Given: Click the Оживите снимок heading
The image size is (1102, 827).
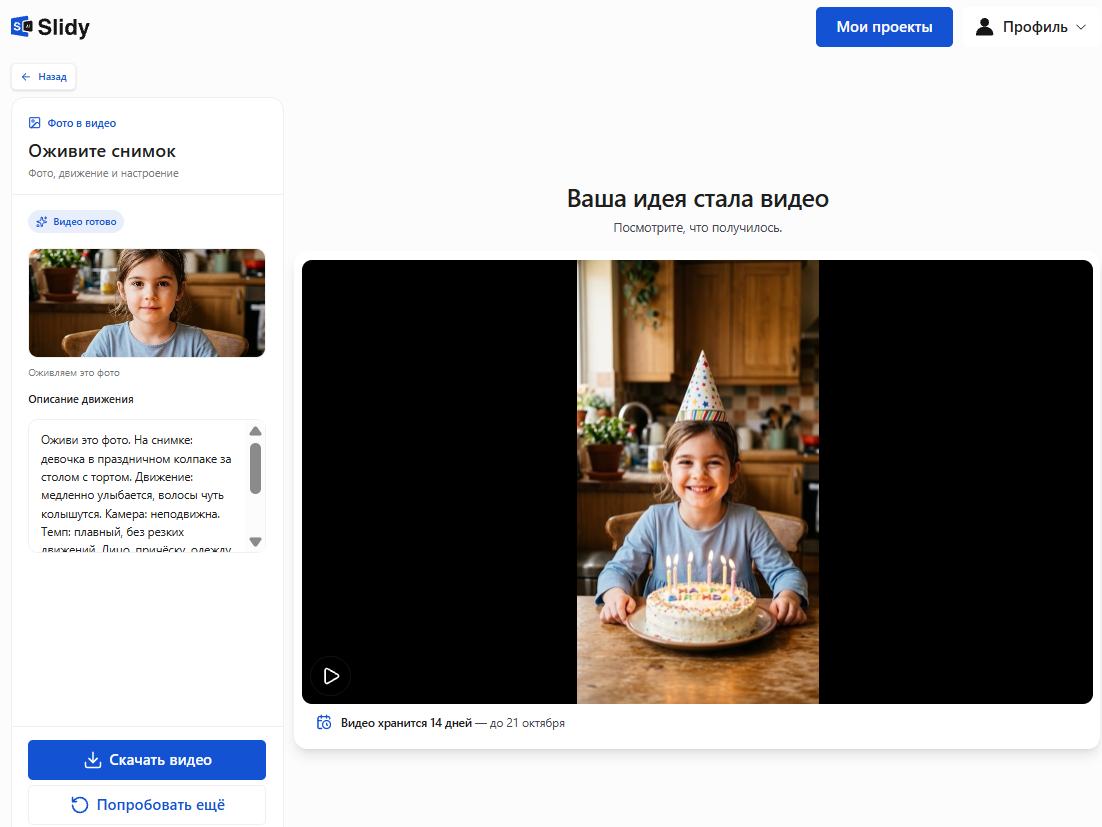Looking at the screenshot, I should click(102, 151).
